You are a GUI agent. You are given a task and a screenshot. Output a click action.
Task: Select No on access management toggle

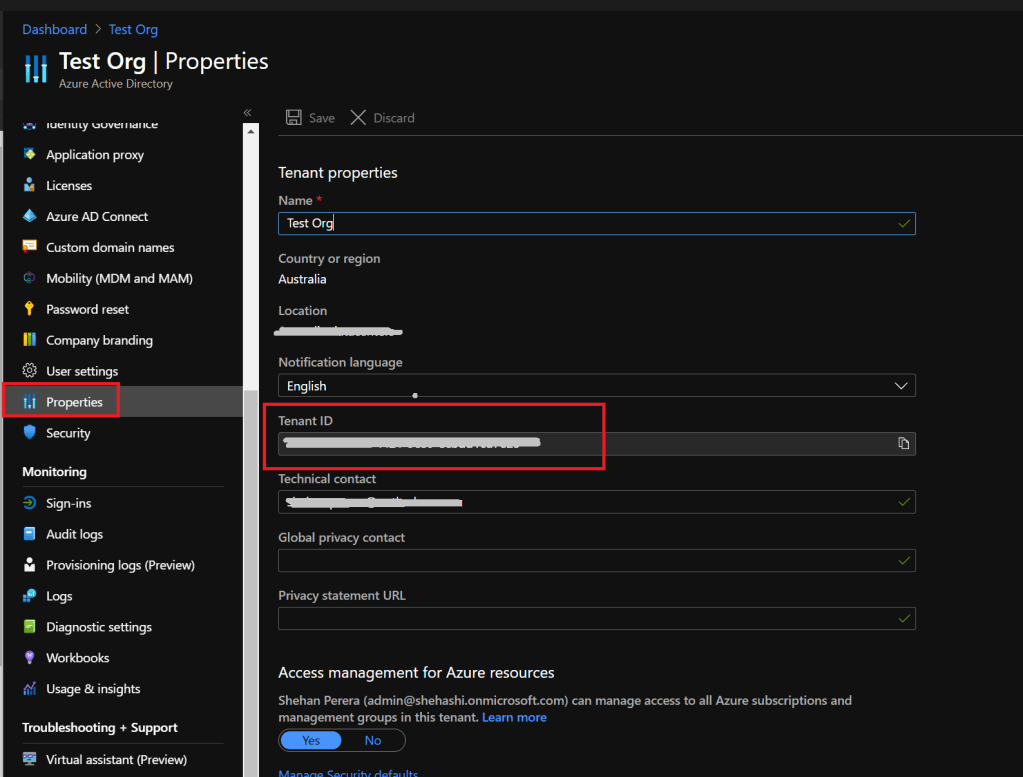tap(373, 741)
